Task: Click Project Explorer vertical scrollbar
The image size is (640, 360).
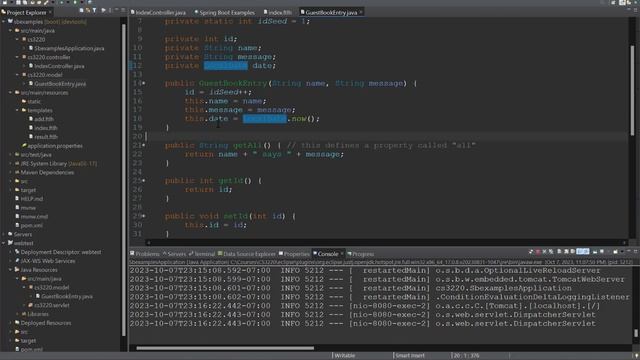Action: pos(124,180)
